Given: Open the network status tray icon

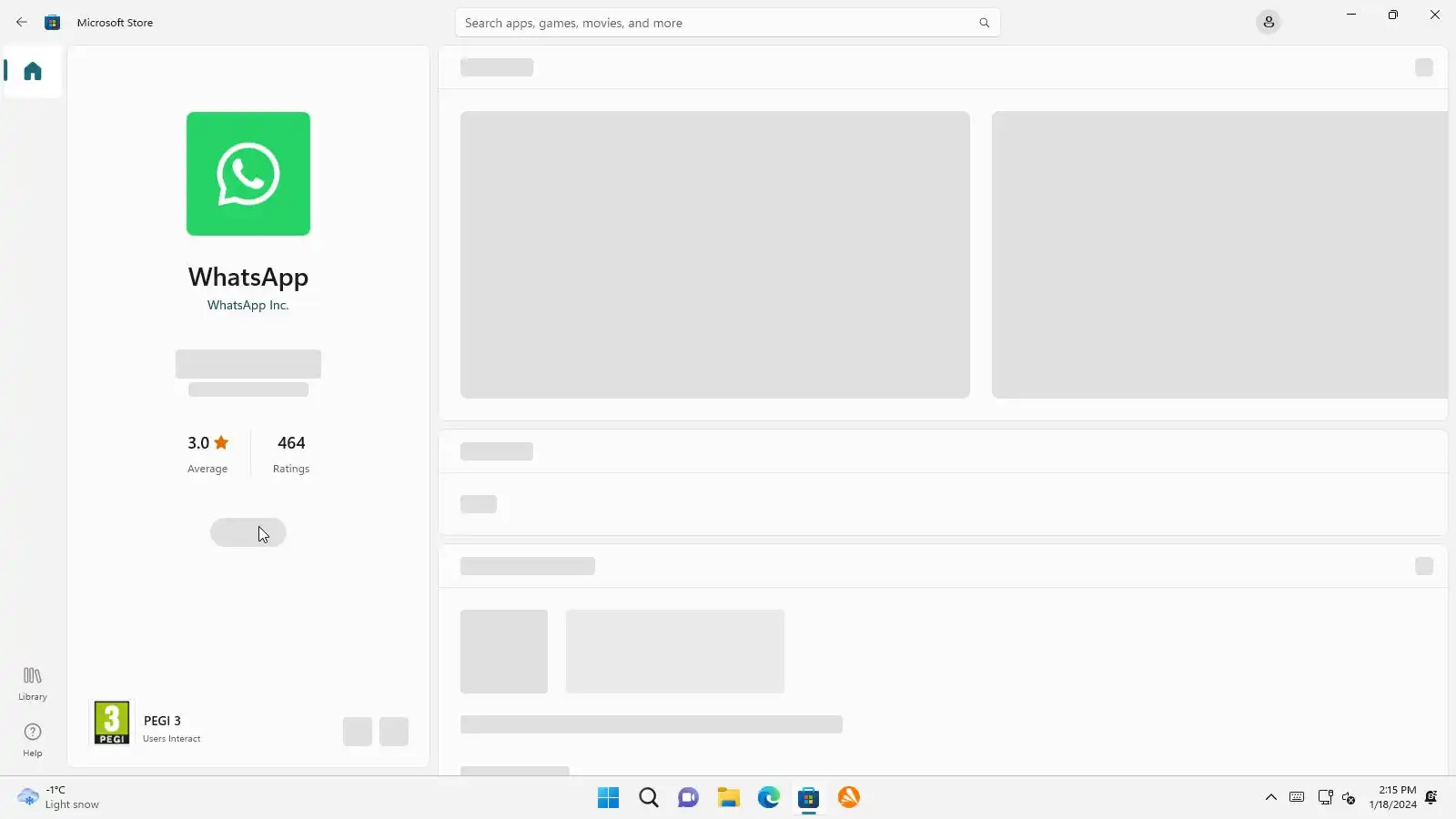Looking at the screenshot, I should coord(1325,798).
